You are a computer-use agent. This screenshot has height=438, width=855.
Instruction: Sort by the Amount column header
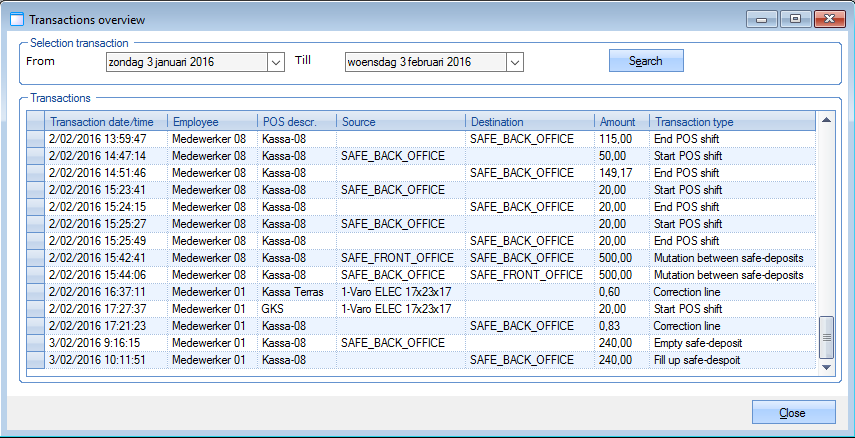(615, 122)
